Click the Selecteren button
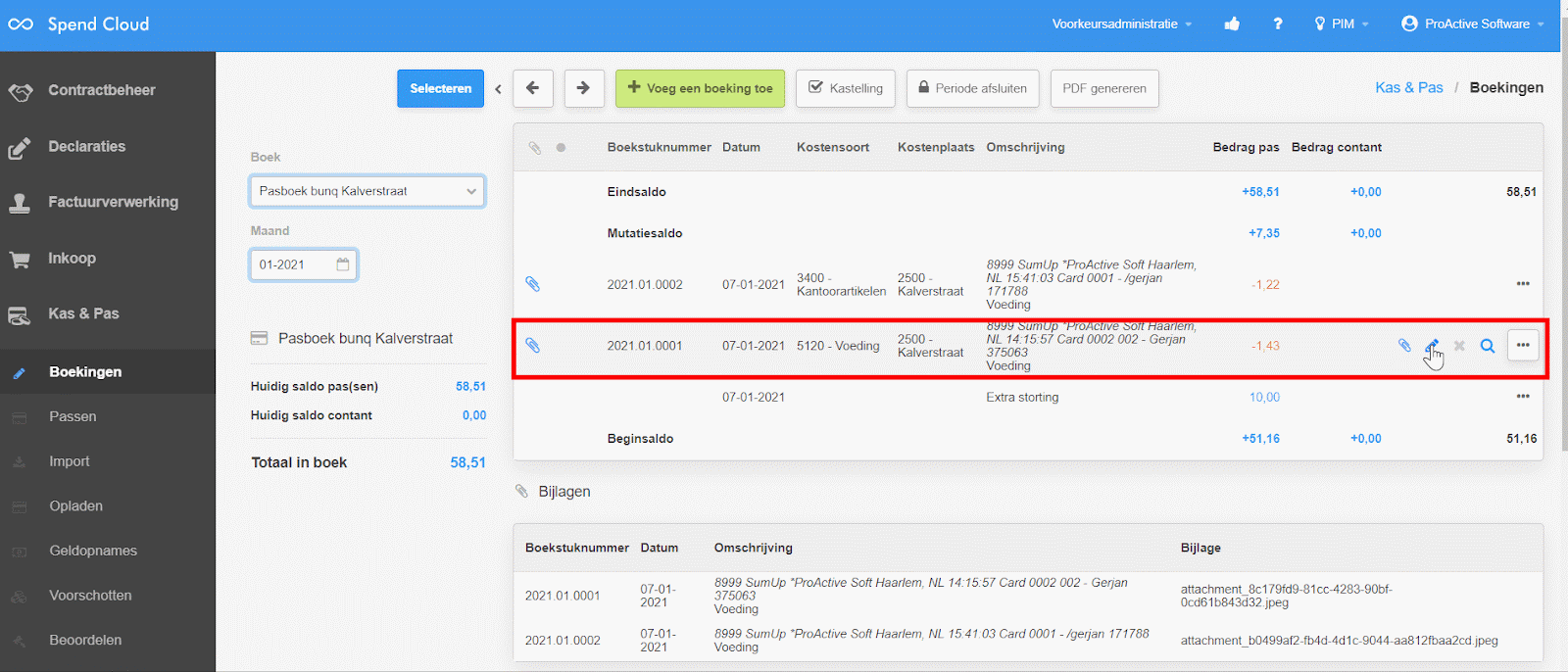The image size is (1568, 672). 440,88
